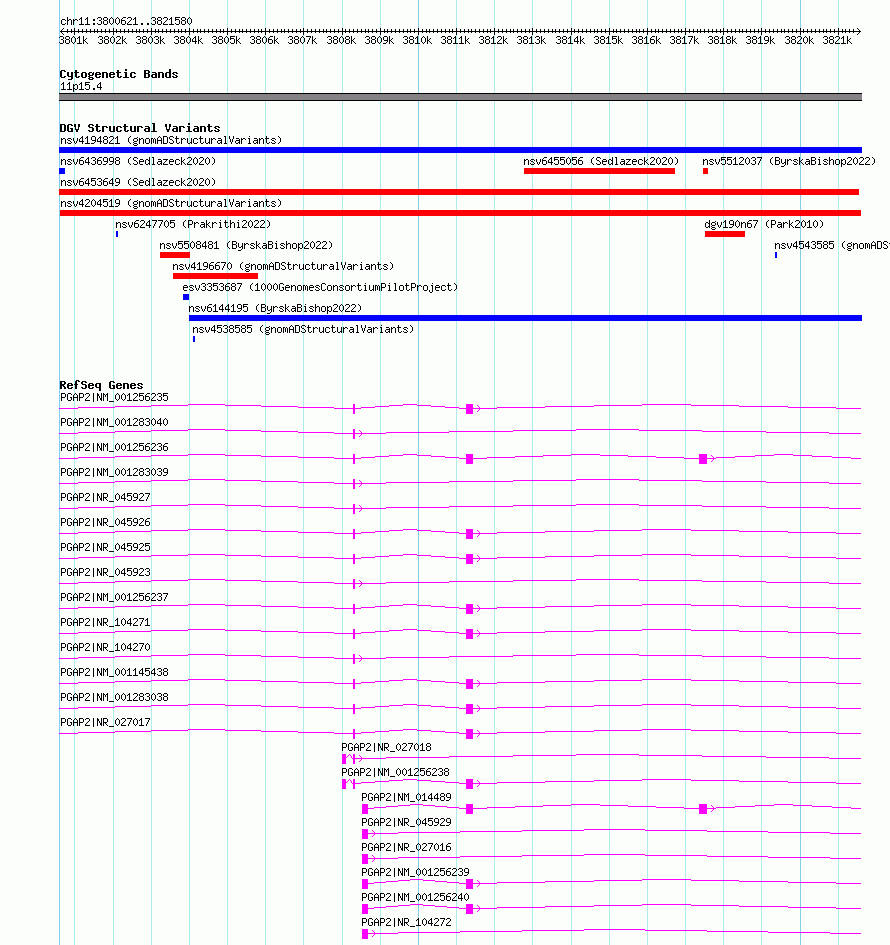Viewport: 890px width, 945px height.
Task: Click the last exon block of NM_014489
Action: pyautogui.click(x=703, y=809)
